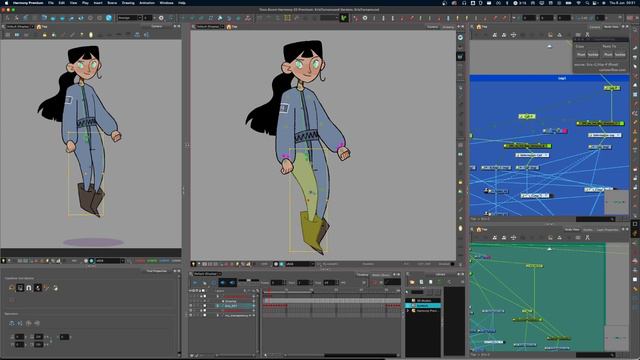Image resolution: width=640 pixels, height=360 pixels.
Task: Click the home icon in upper Node View panel
Action: coord(479,27)
